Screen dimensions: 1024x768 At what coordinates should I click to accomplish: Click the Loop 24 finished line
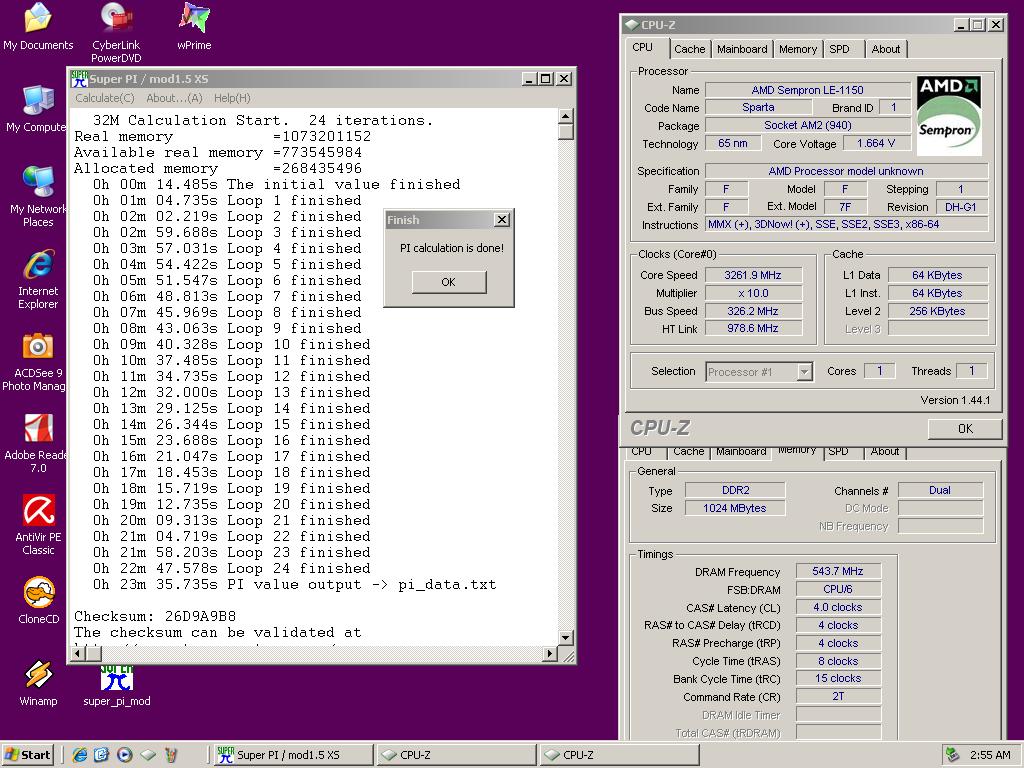pyautogui.click(x=231, y=569)
